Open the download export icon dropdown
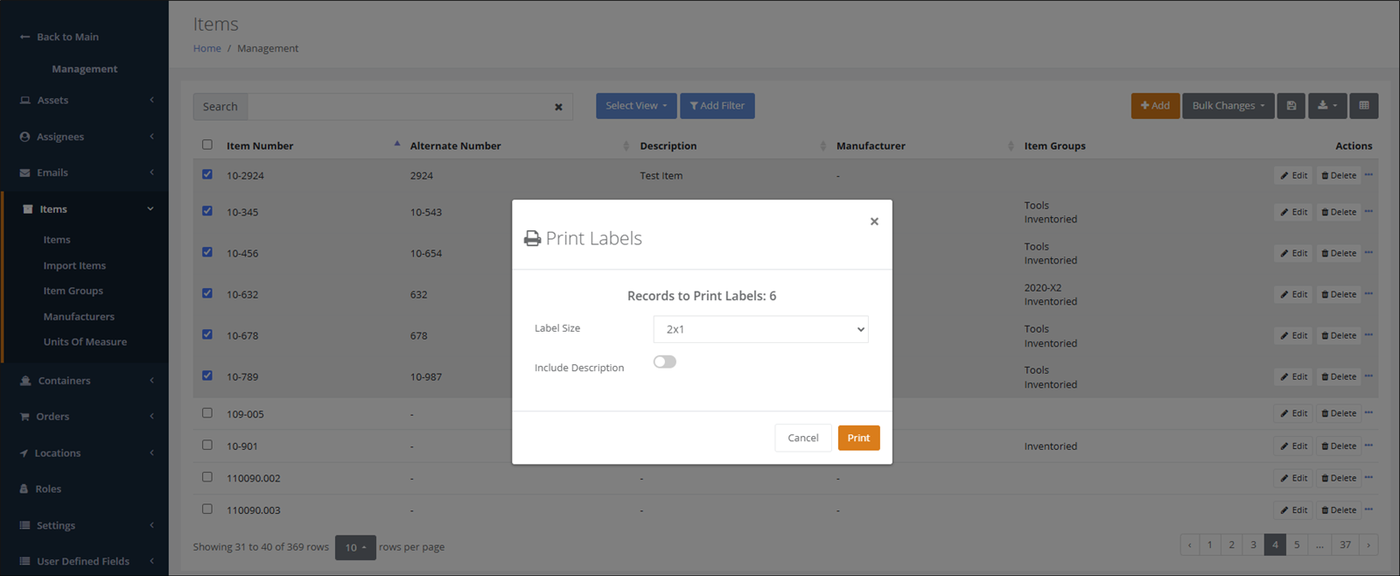This screenshot has height=576, width=1400. [1327, 106]
